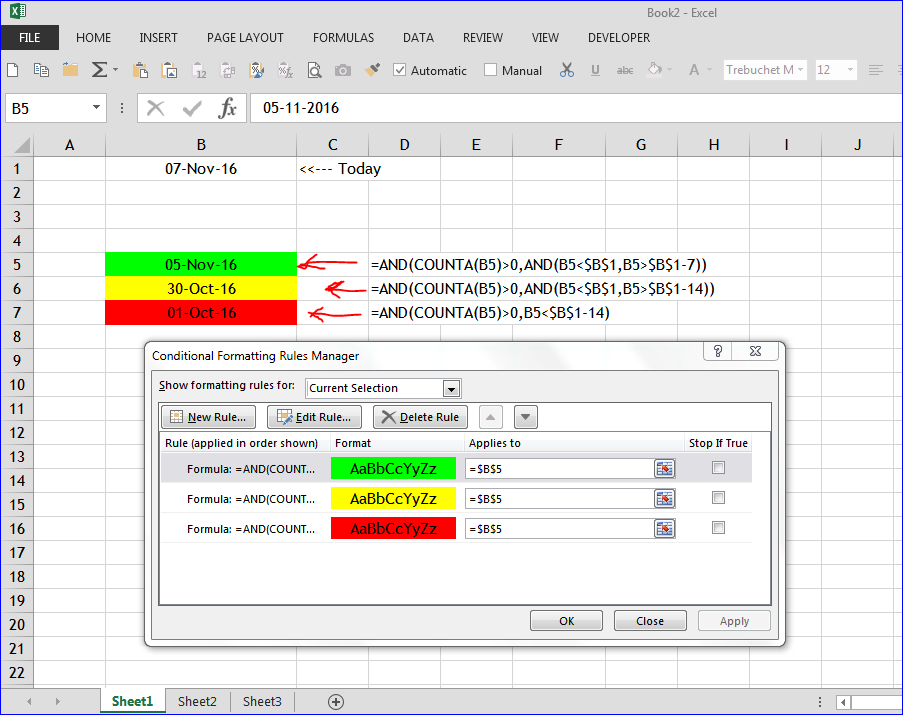Click the Cut scissors icon
This screenshot has height=715, width=903.
(567, 70)
